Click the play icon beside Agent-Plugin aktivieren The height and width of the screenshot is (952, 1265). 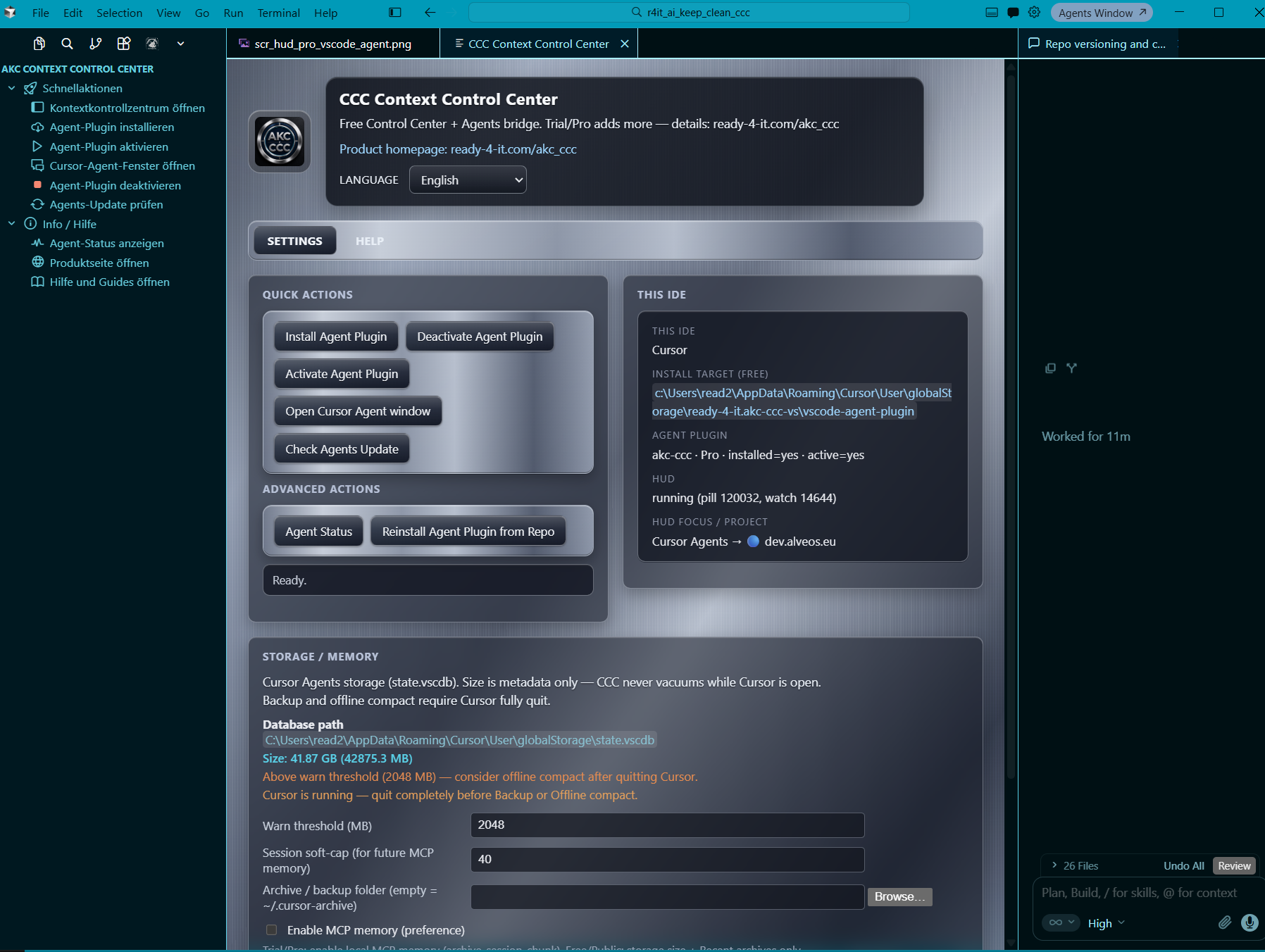click(x=38, y=146)
